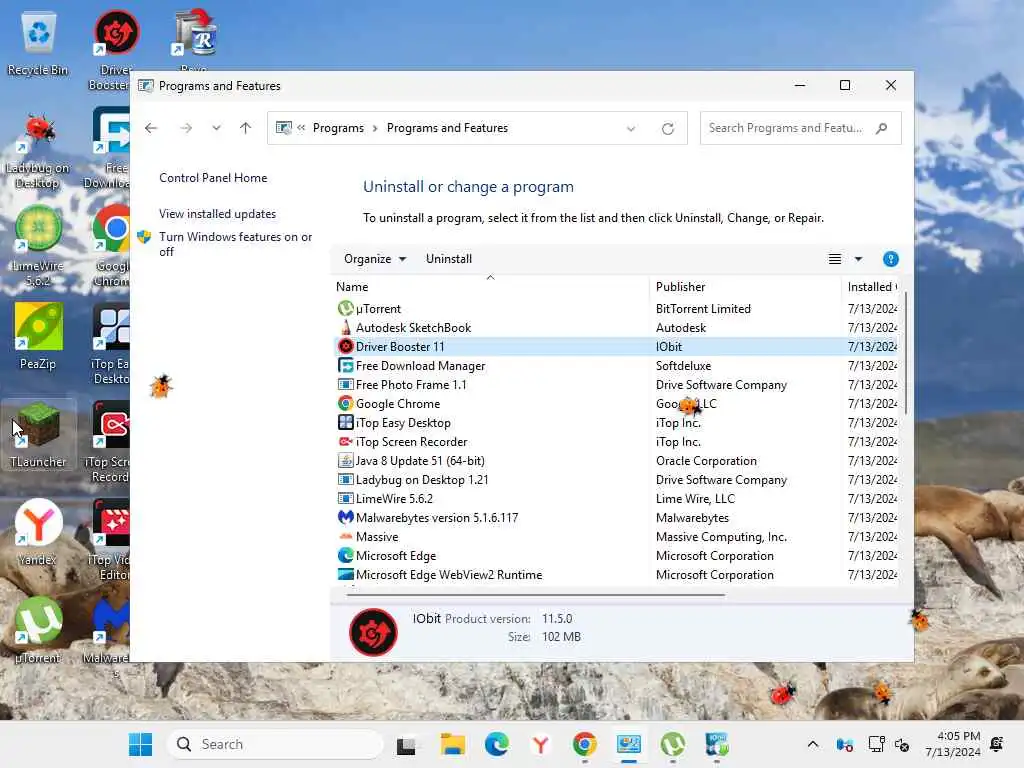Open the PeaZip desktop shortcut
Viewport: 1024px width, 768px height.
(38, 336)
